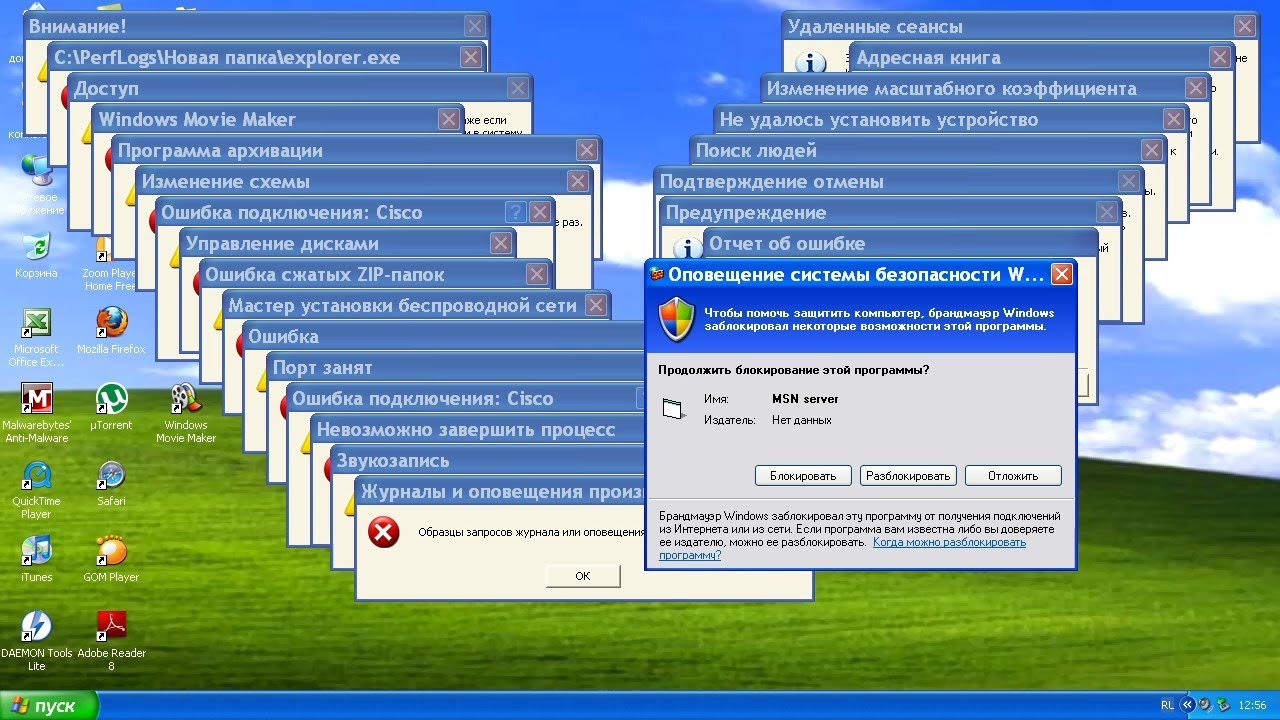This screenshot has width=1280, height=720.
Task: Choose Блокировать in the firewall alert
Action: pyautogui.click(x=803, y=476)
